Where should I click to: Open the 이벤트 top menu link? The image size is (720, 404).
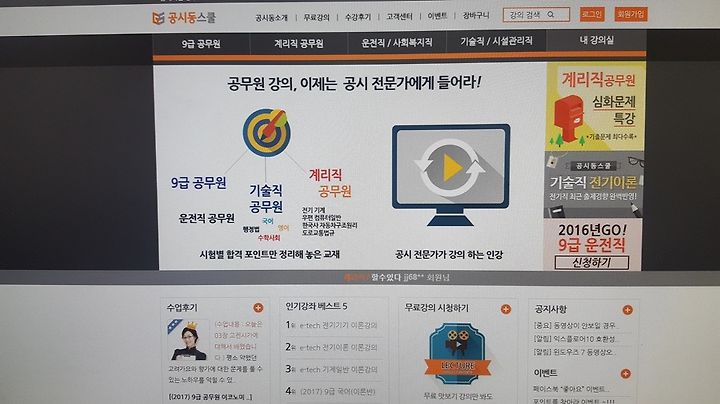[437, 16]
